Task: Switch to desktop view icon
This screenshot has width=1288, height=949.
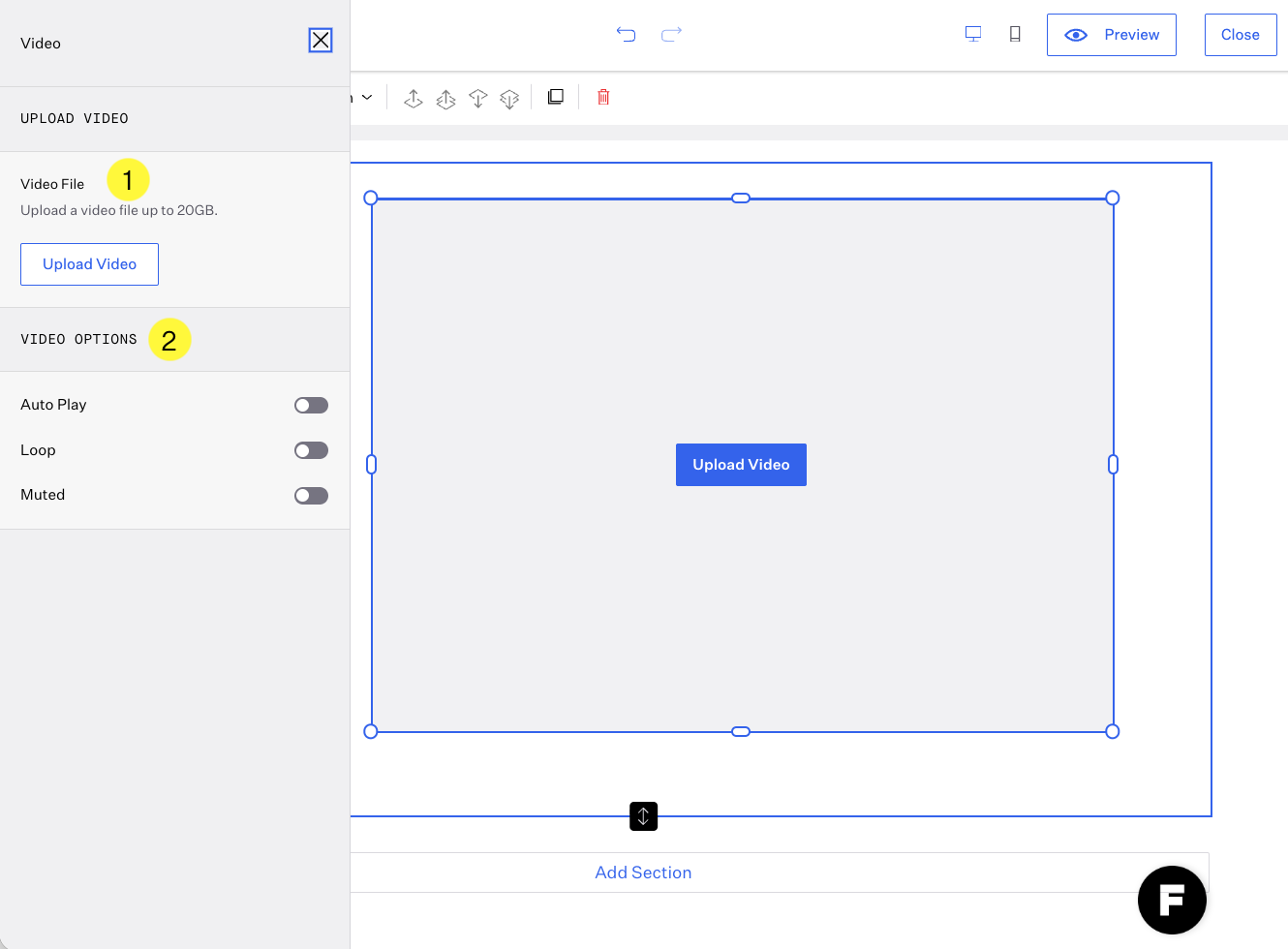Action: (973, 35)
